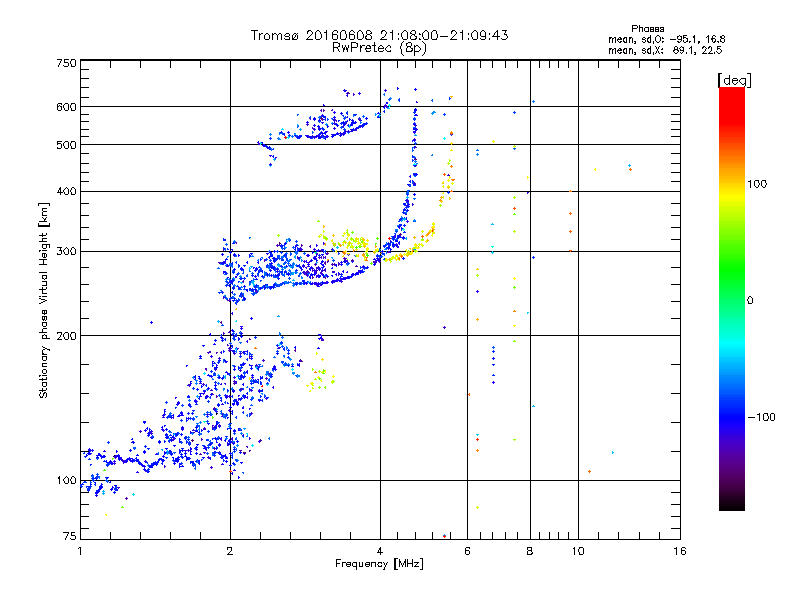Click the y-axis label '400'
The width and height of the screenshot is (800, 600).
pyautogui.click(x=66, y=192)
